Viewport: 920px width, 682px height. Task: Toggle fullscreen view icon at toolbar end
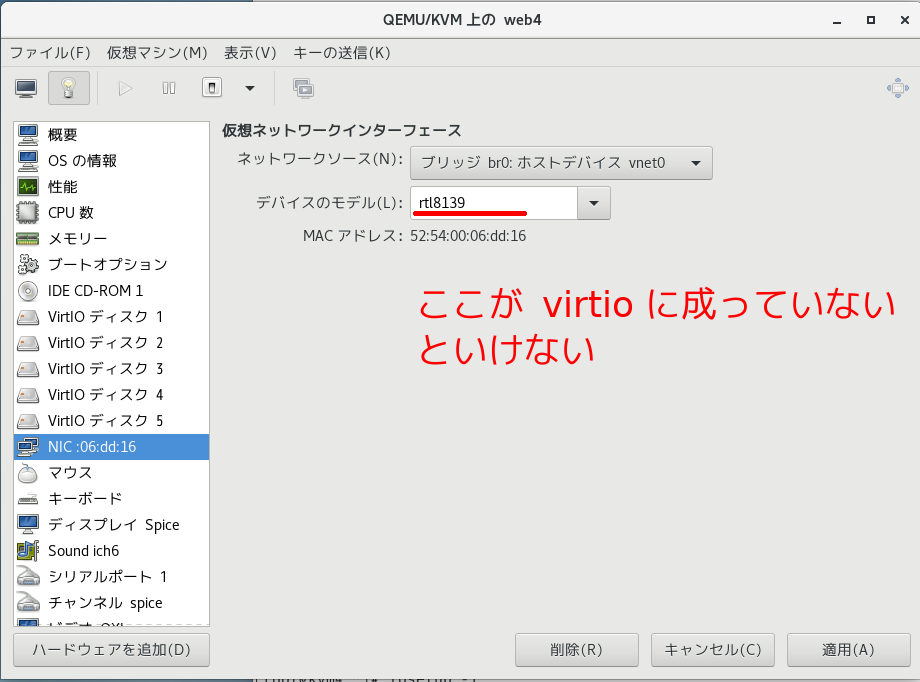pos(898,89)
